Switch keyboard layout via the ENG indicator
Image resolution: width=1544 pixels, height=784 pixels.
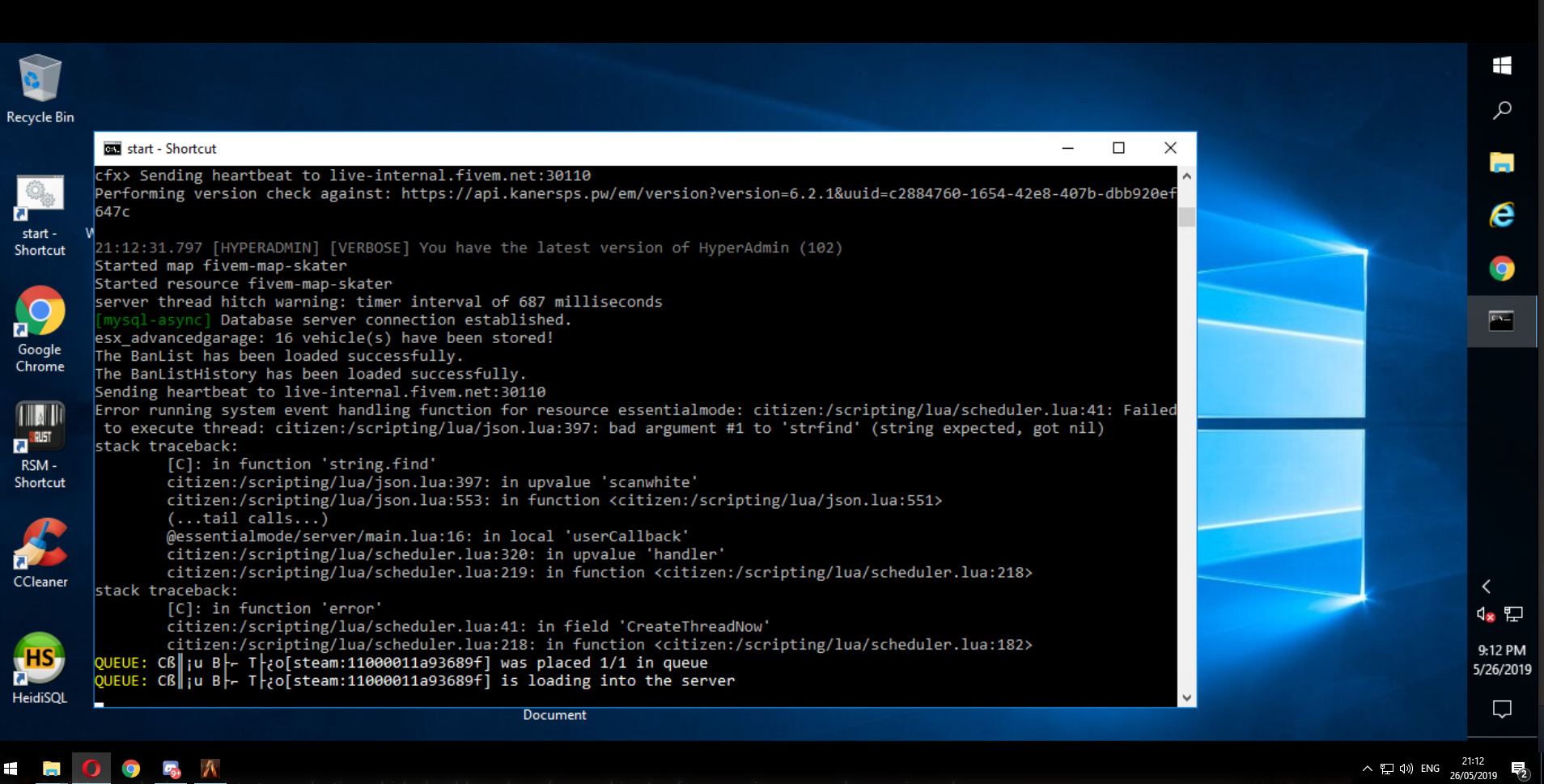[1430, 769]
